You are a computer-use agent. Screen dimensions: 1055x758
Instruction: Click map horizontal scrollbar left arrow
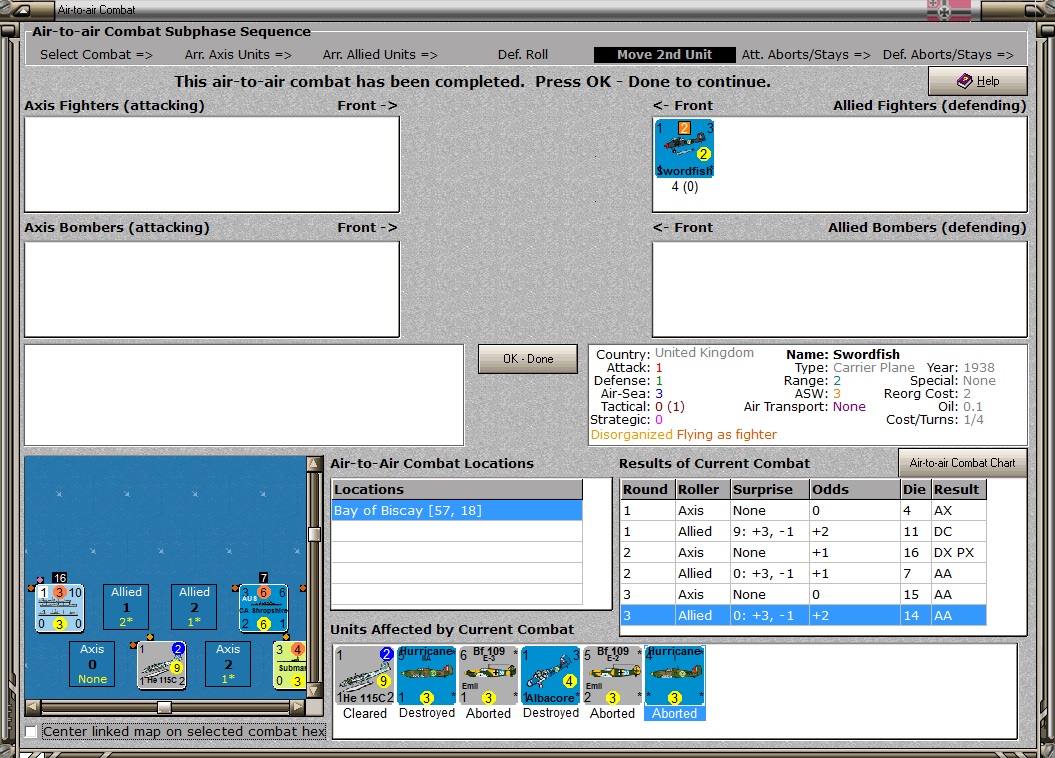coord(32,707)
